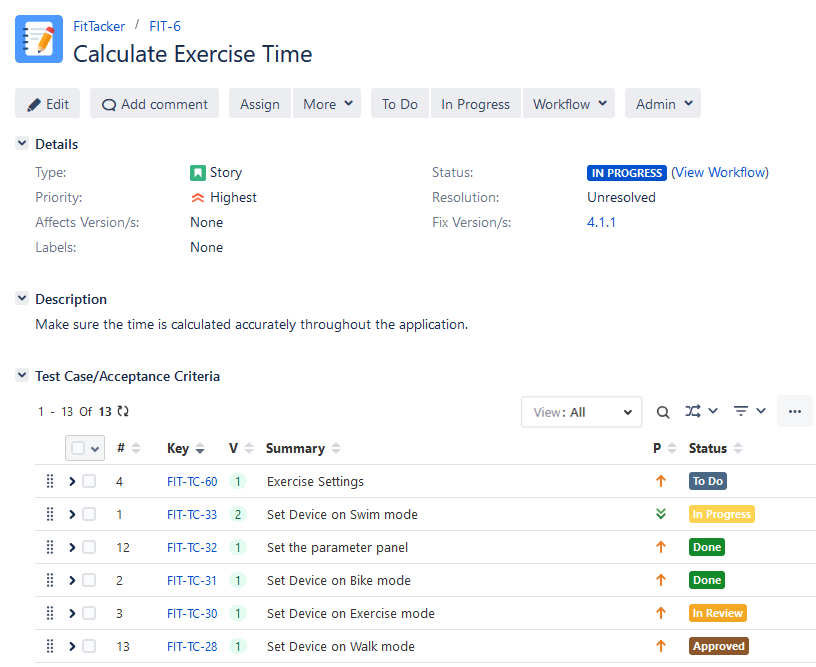
Task: Open the FIT-TC-31 test case key link
Action: pos(192,580)
